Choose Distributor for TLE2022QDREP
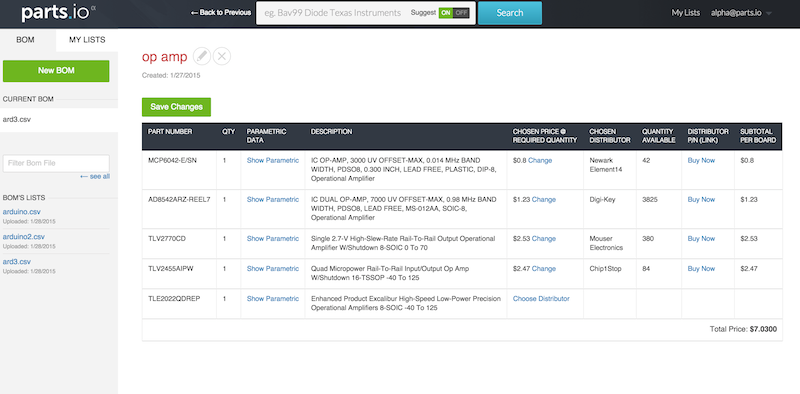 pos(541,299)
